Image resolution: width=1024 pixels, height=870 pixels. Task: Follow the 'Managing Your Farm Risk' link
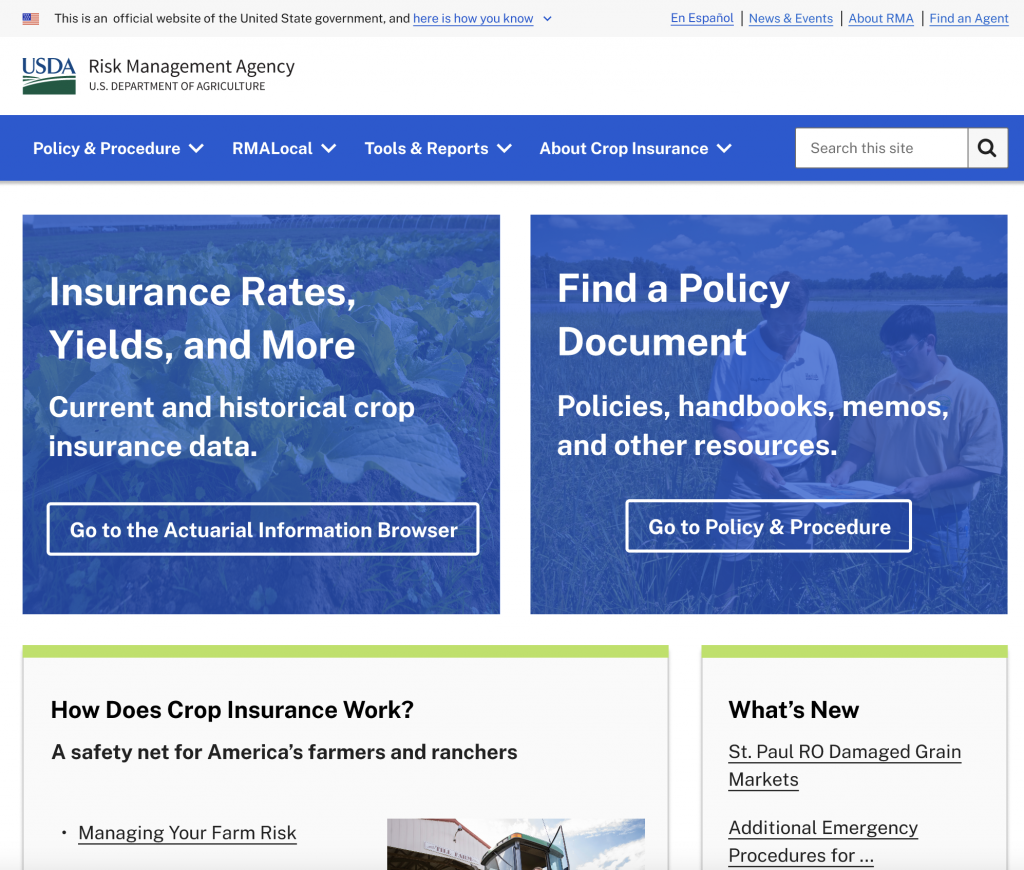point(187,833)
